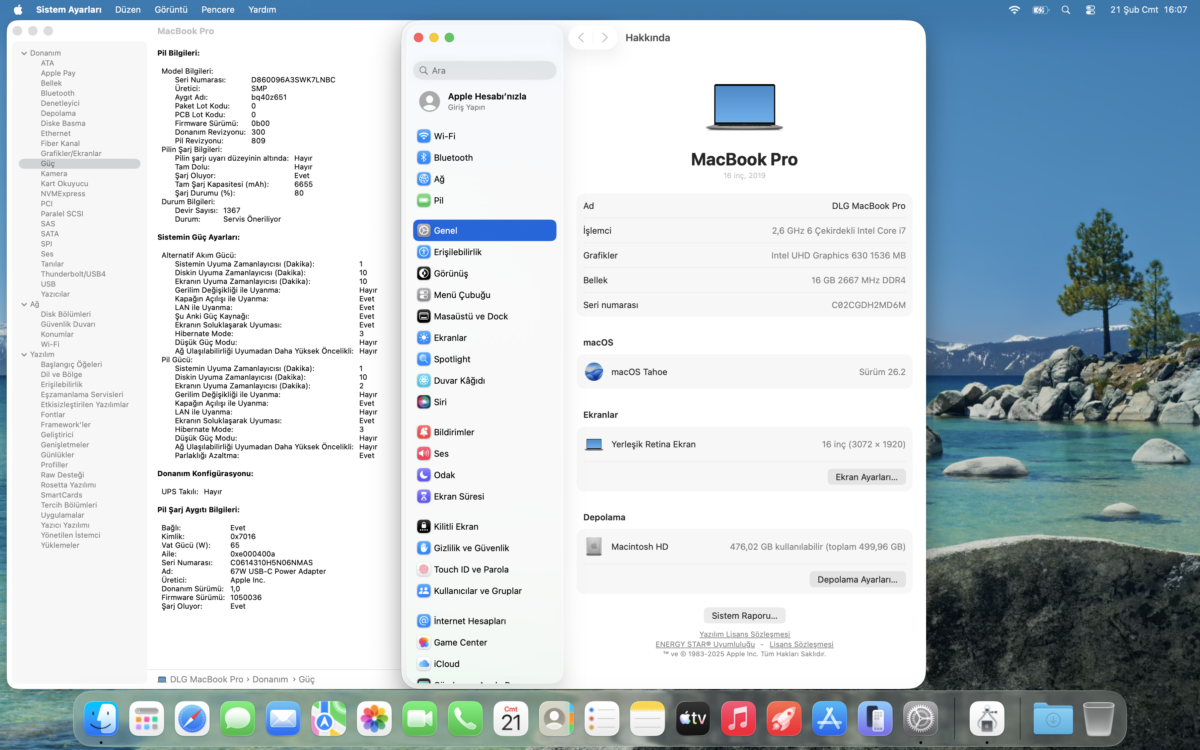Open Menü Çubuğu settings

[484, 295]
